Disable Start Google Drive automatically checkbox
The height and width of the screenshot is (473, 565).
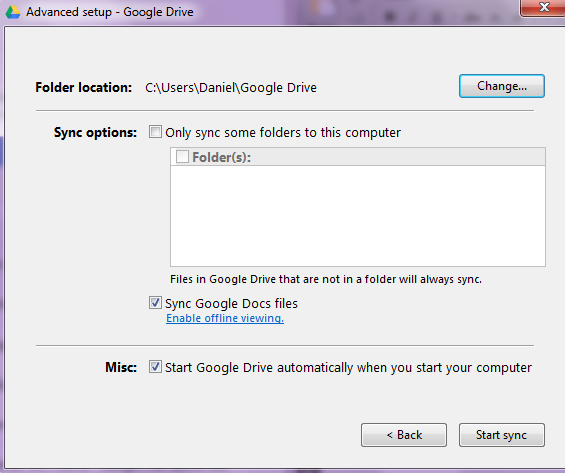155,367
